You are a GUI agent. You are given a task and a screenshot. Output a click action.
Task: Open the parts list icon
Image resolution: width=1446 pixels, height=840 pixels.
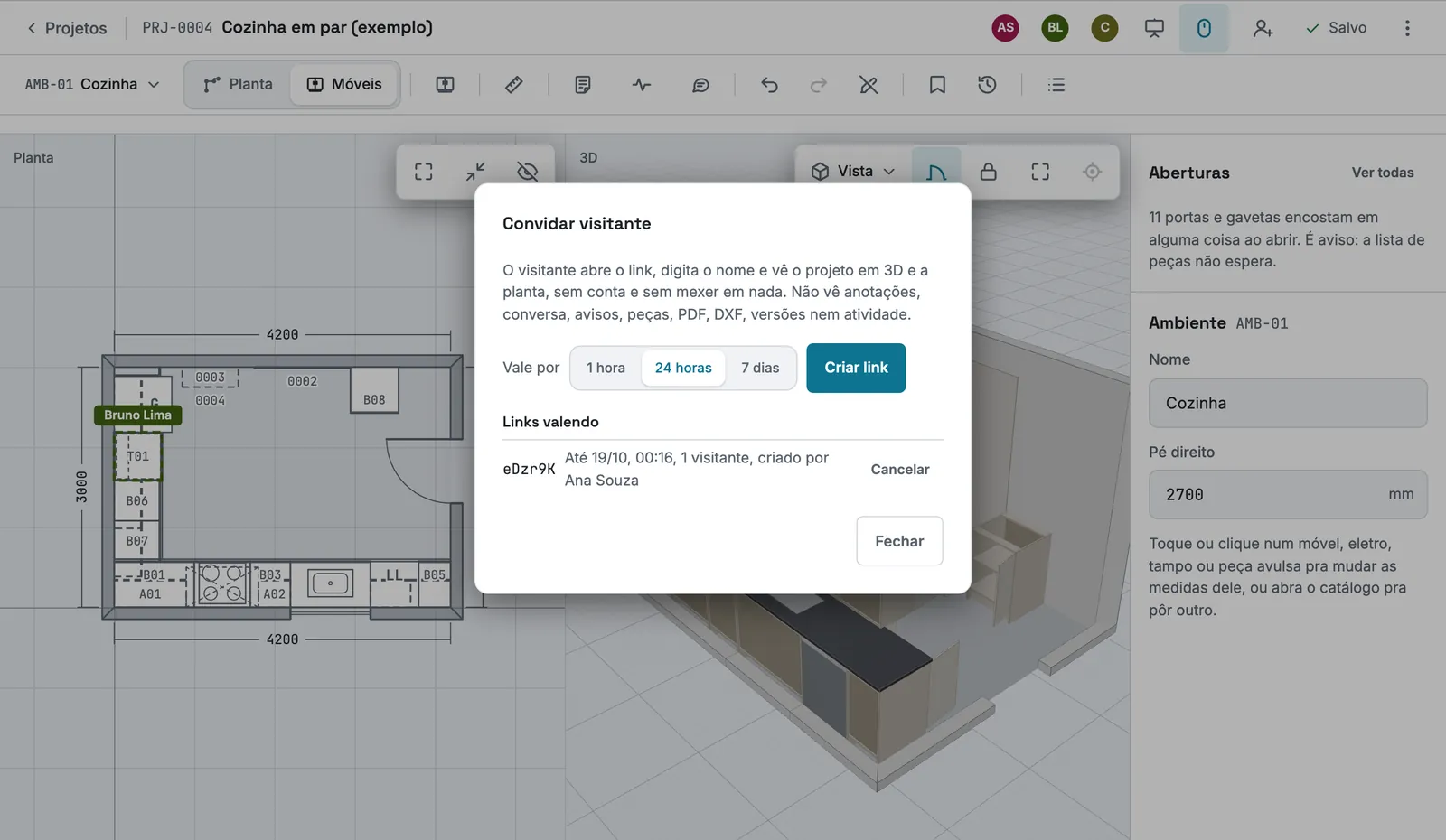(1056, 84)
